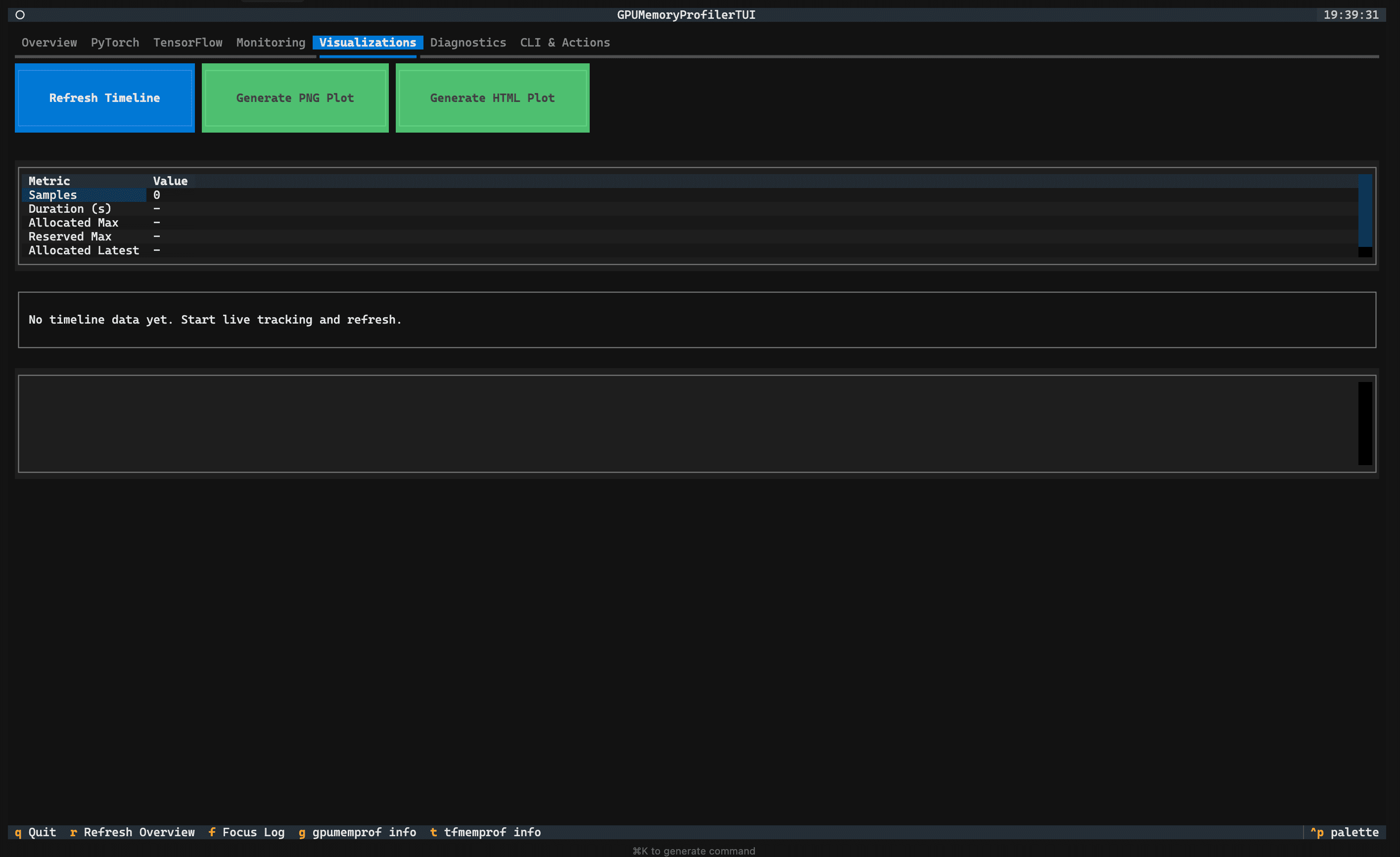This screenshot has width=1400, height=857.
Task: Switch to the Overview tab
Action: 49,43
